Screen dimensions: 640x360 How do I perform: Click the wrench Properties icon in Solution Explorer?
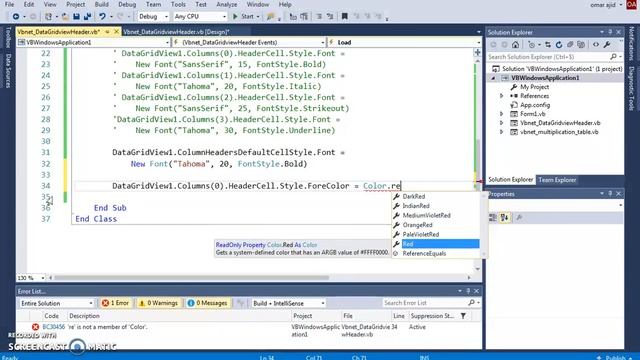[607, 44]
